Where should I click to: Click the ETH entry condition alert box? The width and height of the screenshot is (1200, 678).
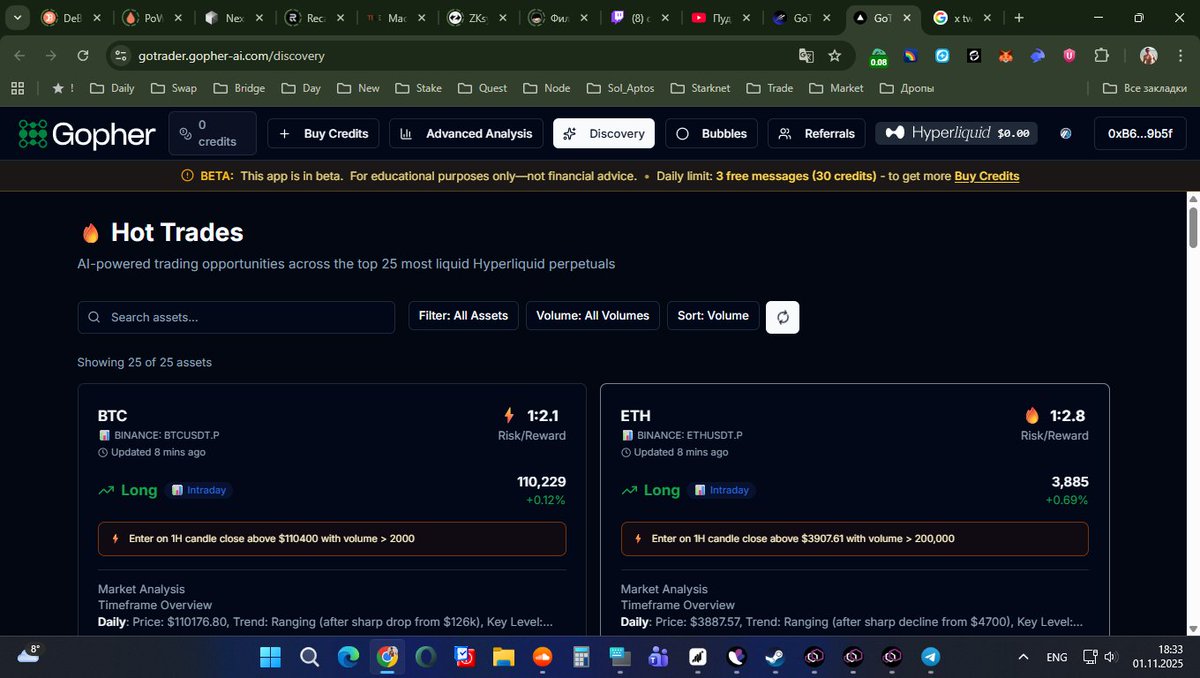855,539
